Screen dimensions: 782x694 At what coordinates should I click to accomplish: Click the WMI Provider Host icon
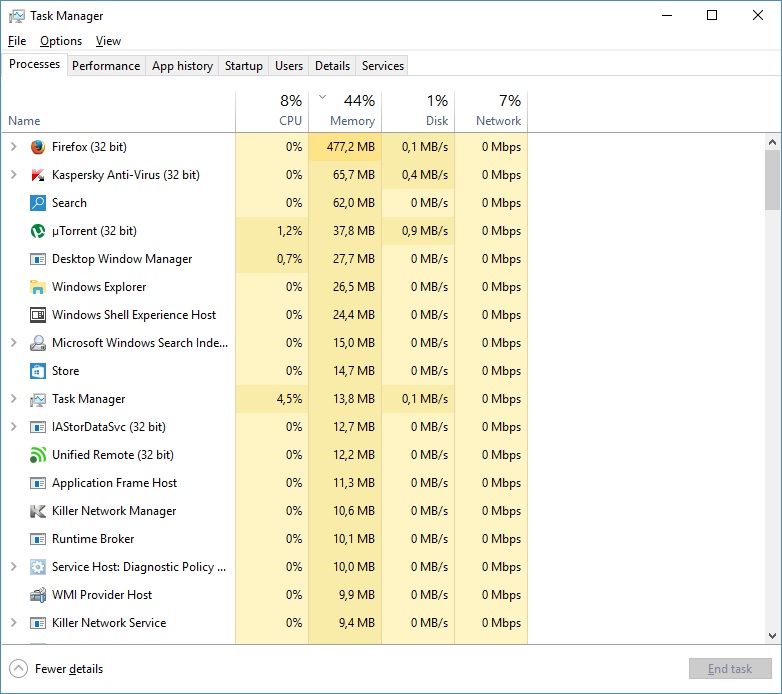[x=38, y=595]
